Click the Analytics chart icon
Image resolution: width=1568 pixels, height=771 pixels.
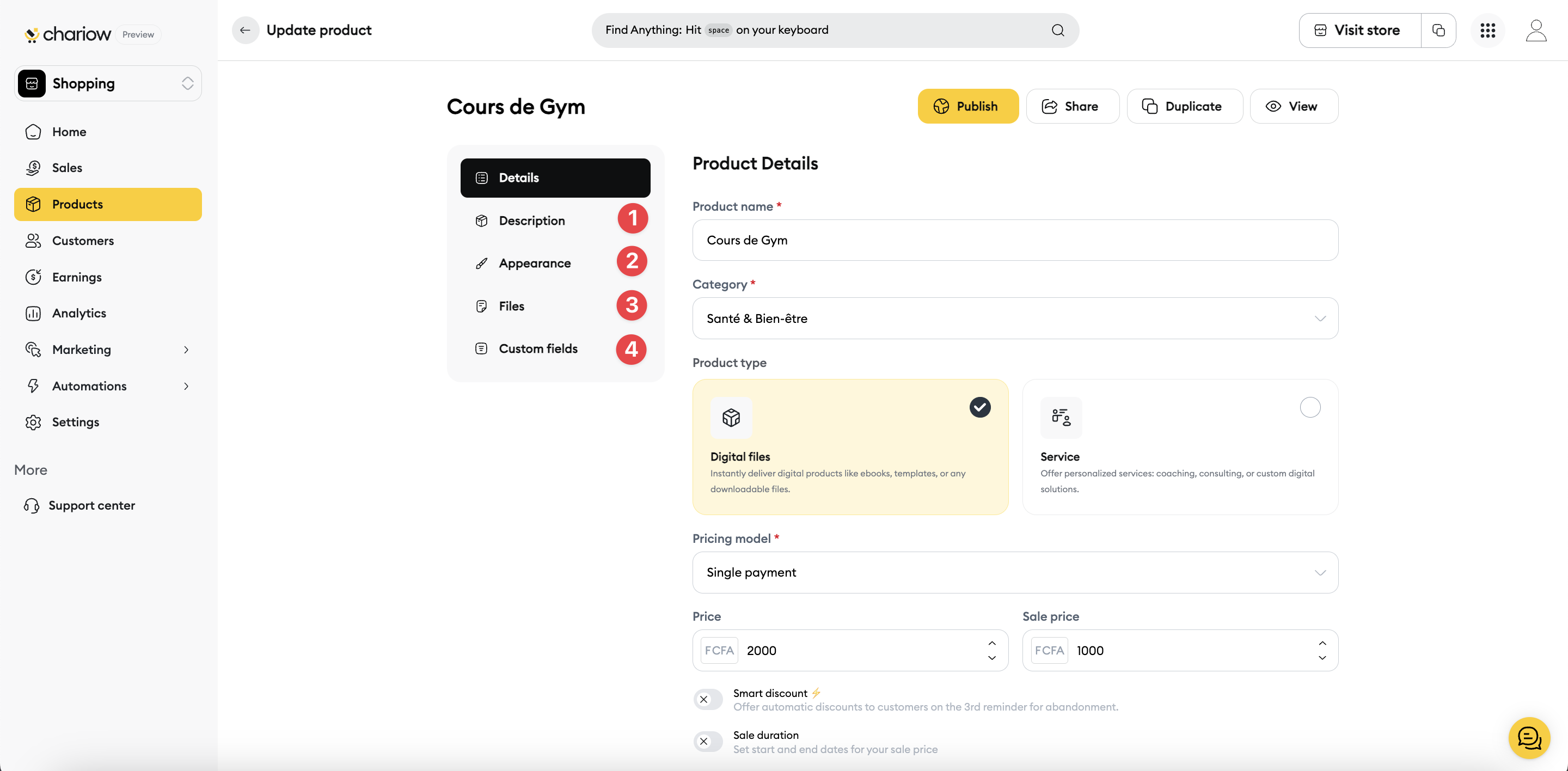click(x=33, y=314)
